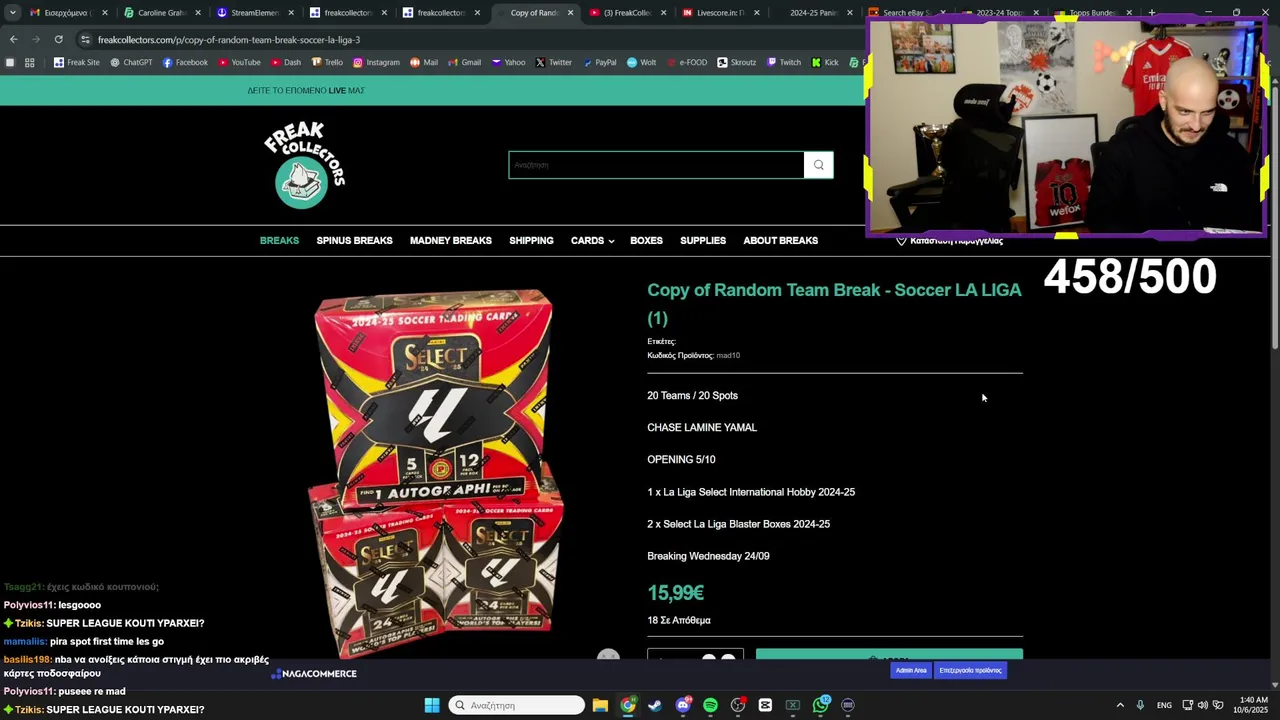This screenshot has width=1280, height=720.
Task: Go back using the browser back arrow
Action: tap(13, 39)
